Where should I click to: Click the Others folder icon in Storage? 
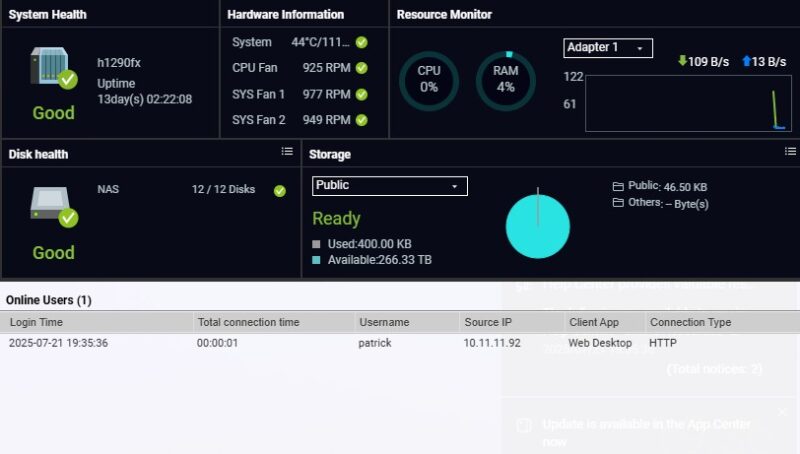[618, 203]
